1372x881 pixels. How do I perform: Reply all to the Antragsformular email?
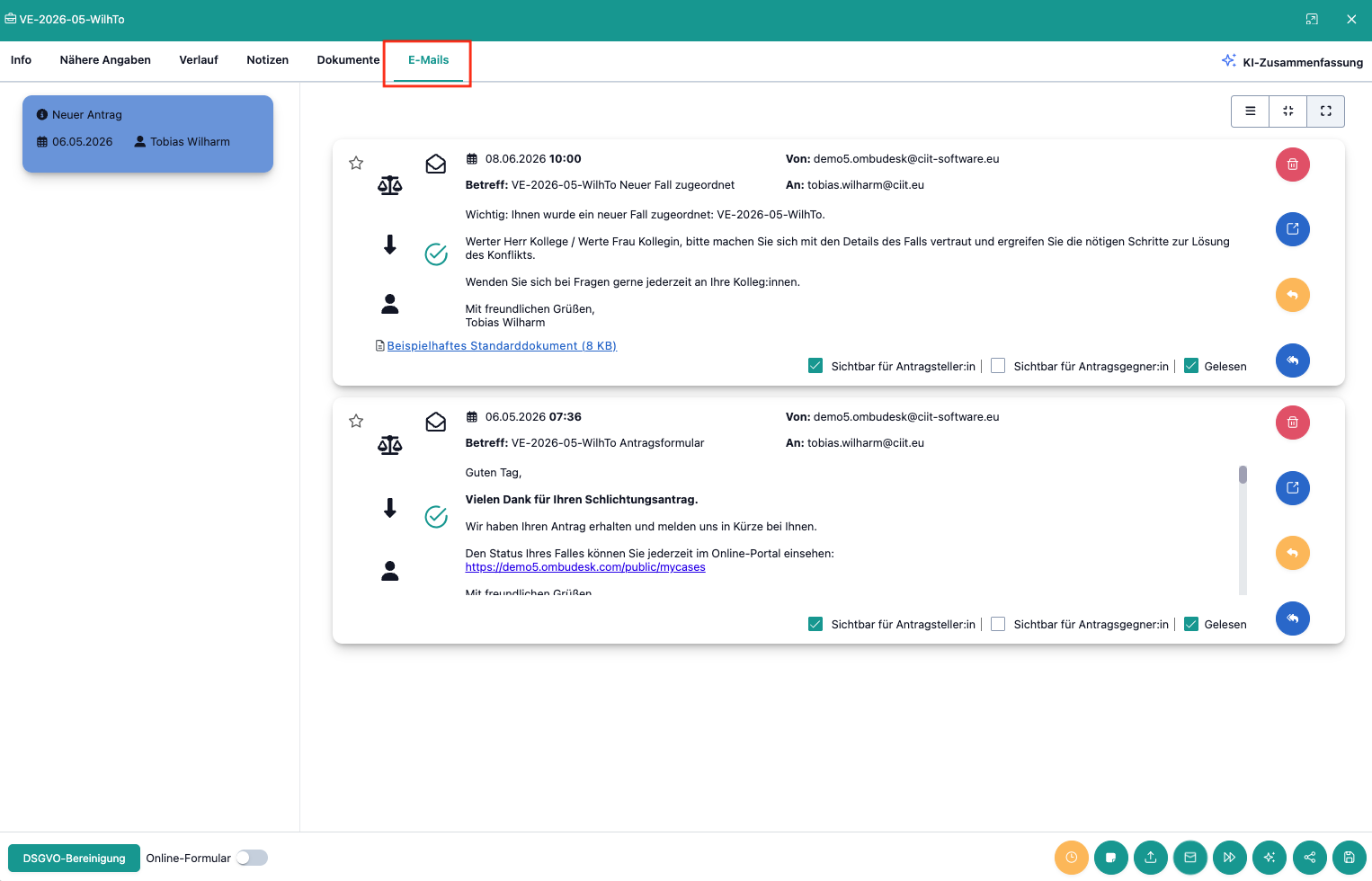tap(1292, 618)
